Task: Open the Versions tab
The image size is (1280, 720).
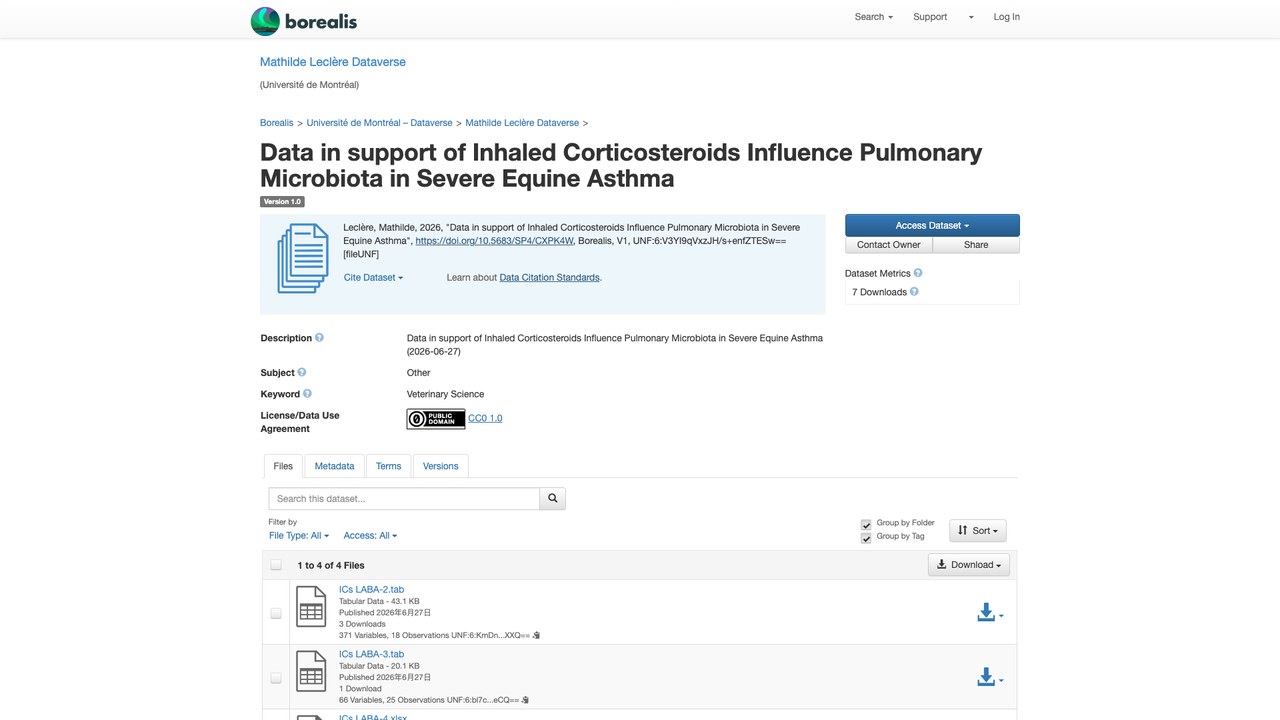Action: click(x=440, y=466)
